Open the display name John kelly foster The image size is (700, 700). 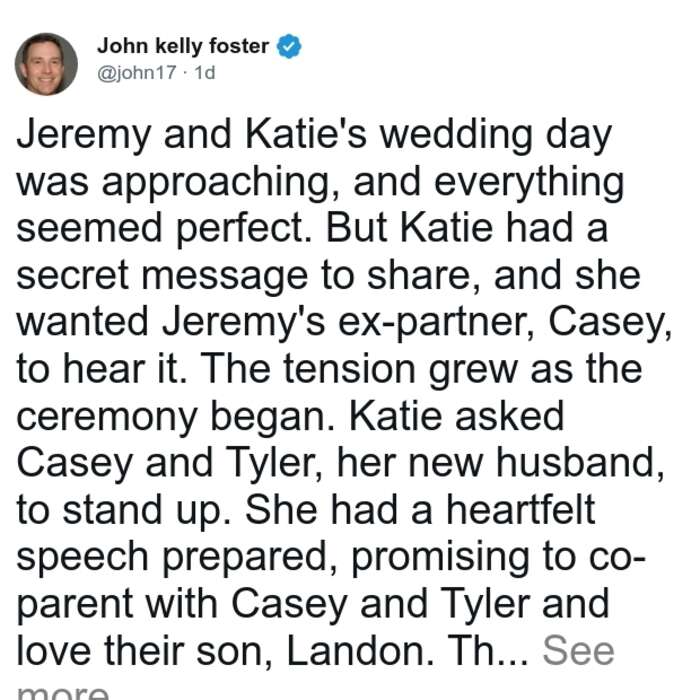pyautogui.click(x=183, y=46)
